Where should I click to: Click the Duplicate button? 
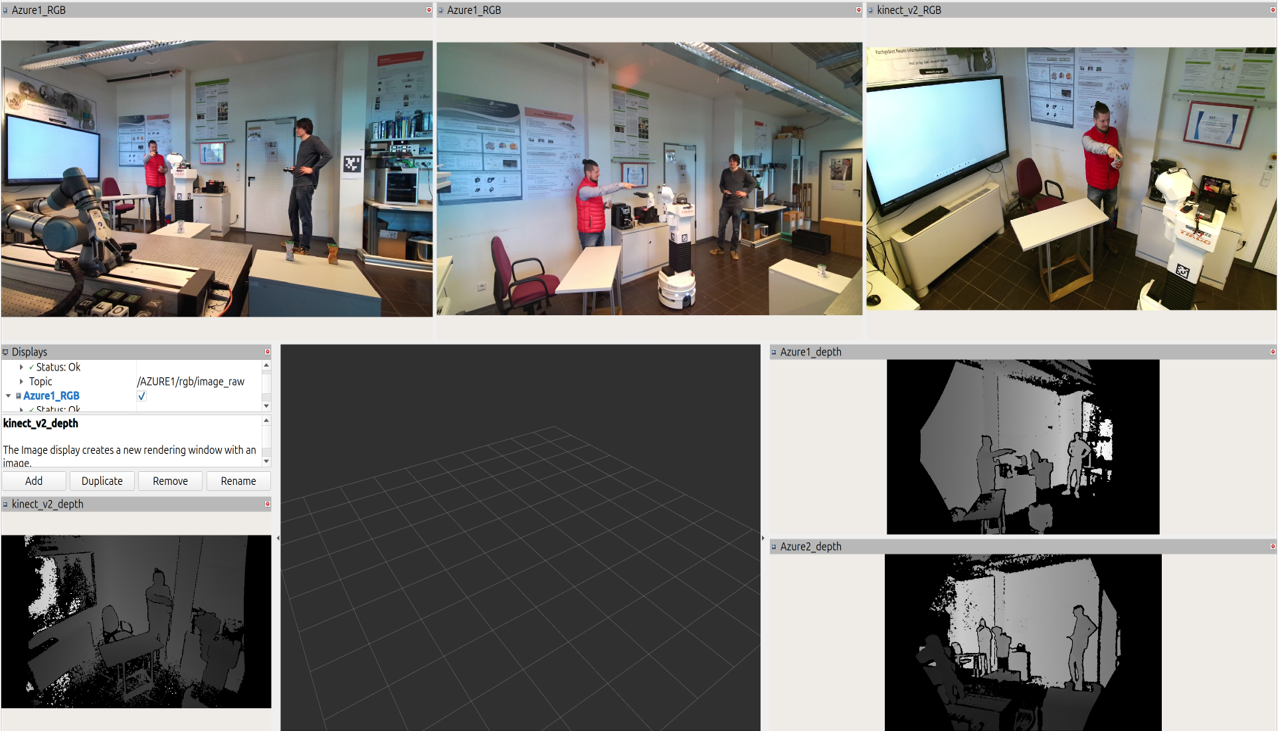pyautogui.click(x=102, y=481)
